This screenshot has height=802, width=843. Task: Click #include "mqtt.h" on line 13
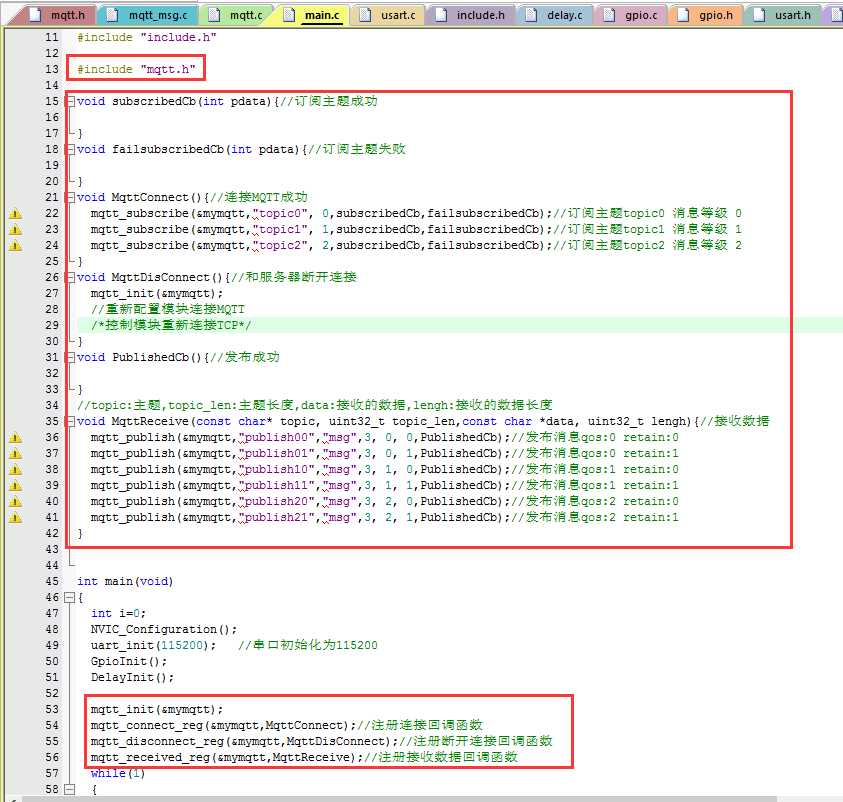pos(136,69)
